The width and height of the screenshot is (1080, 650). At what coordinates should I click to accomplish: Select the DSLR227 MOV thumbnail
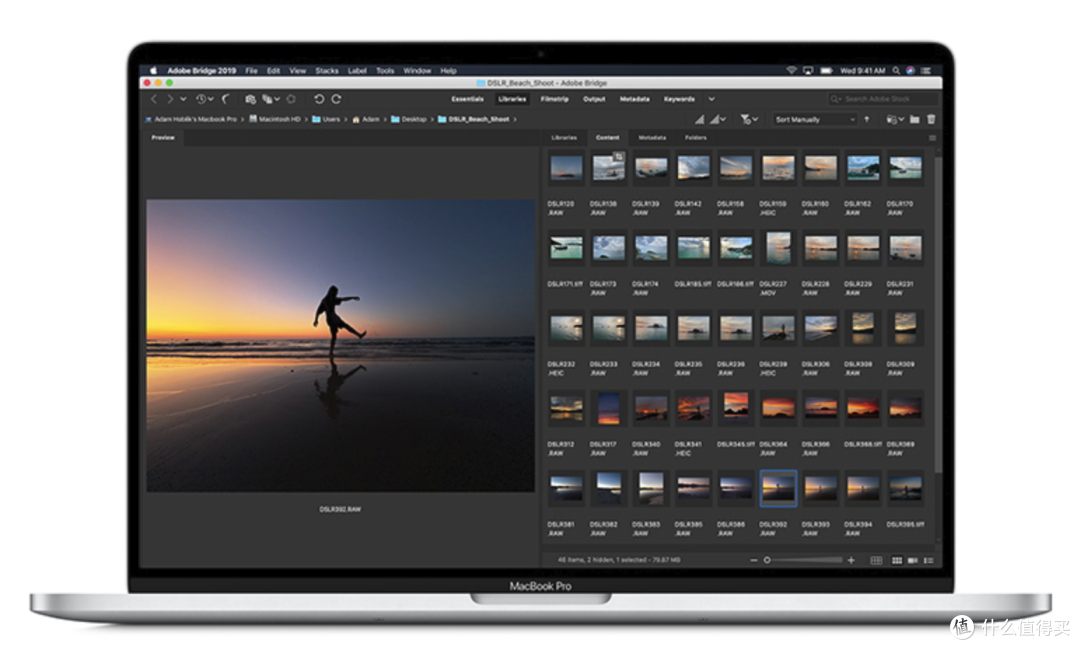click(x=778, y=248)
